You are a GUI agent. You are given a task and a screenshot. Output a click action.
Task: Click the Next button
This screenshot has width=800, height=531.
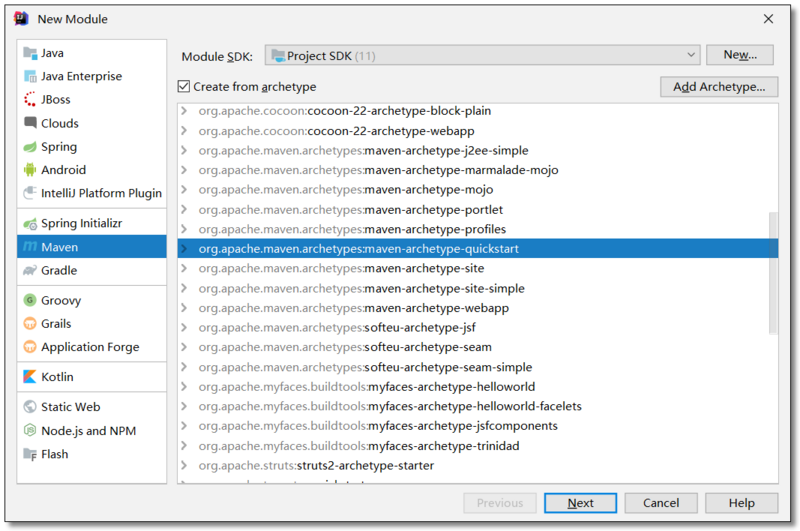[x=580, y=503]
